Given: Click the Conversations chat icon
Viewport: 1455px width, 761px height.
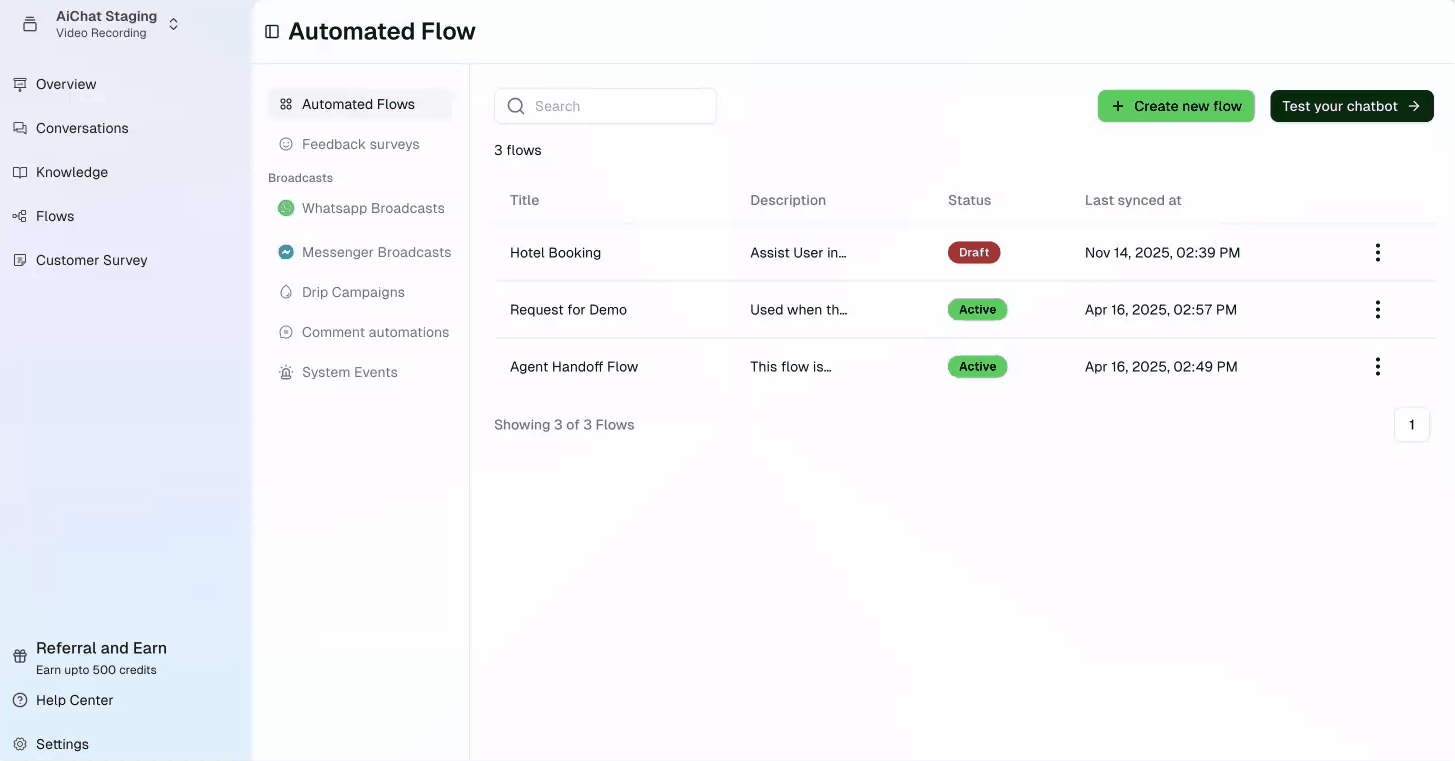Looking at the screenshot, I should 20,128.
